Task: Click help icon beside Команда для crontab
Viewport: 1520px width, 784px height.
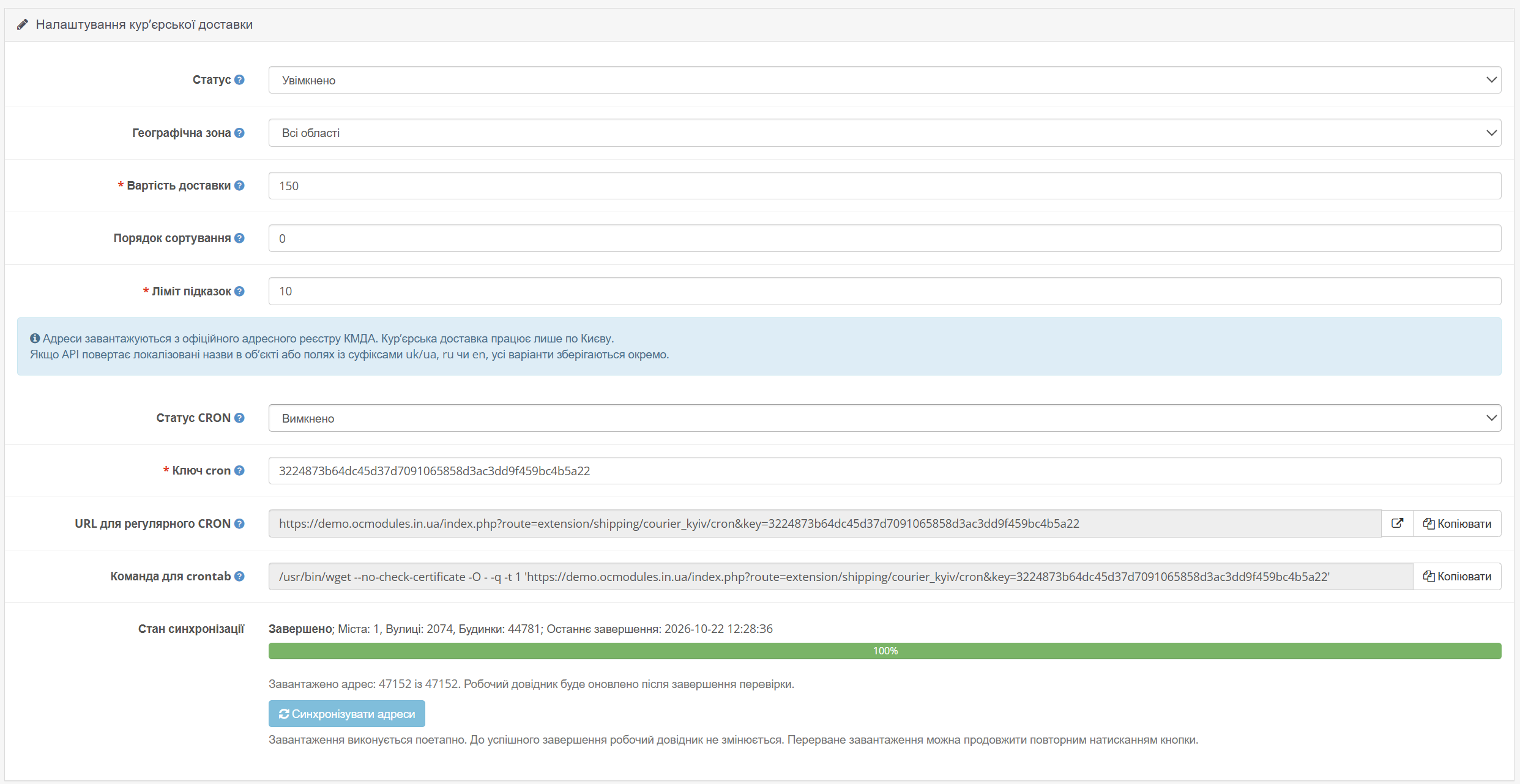Action: point(239,576)
